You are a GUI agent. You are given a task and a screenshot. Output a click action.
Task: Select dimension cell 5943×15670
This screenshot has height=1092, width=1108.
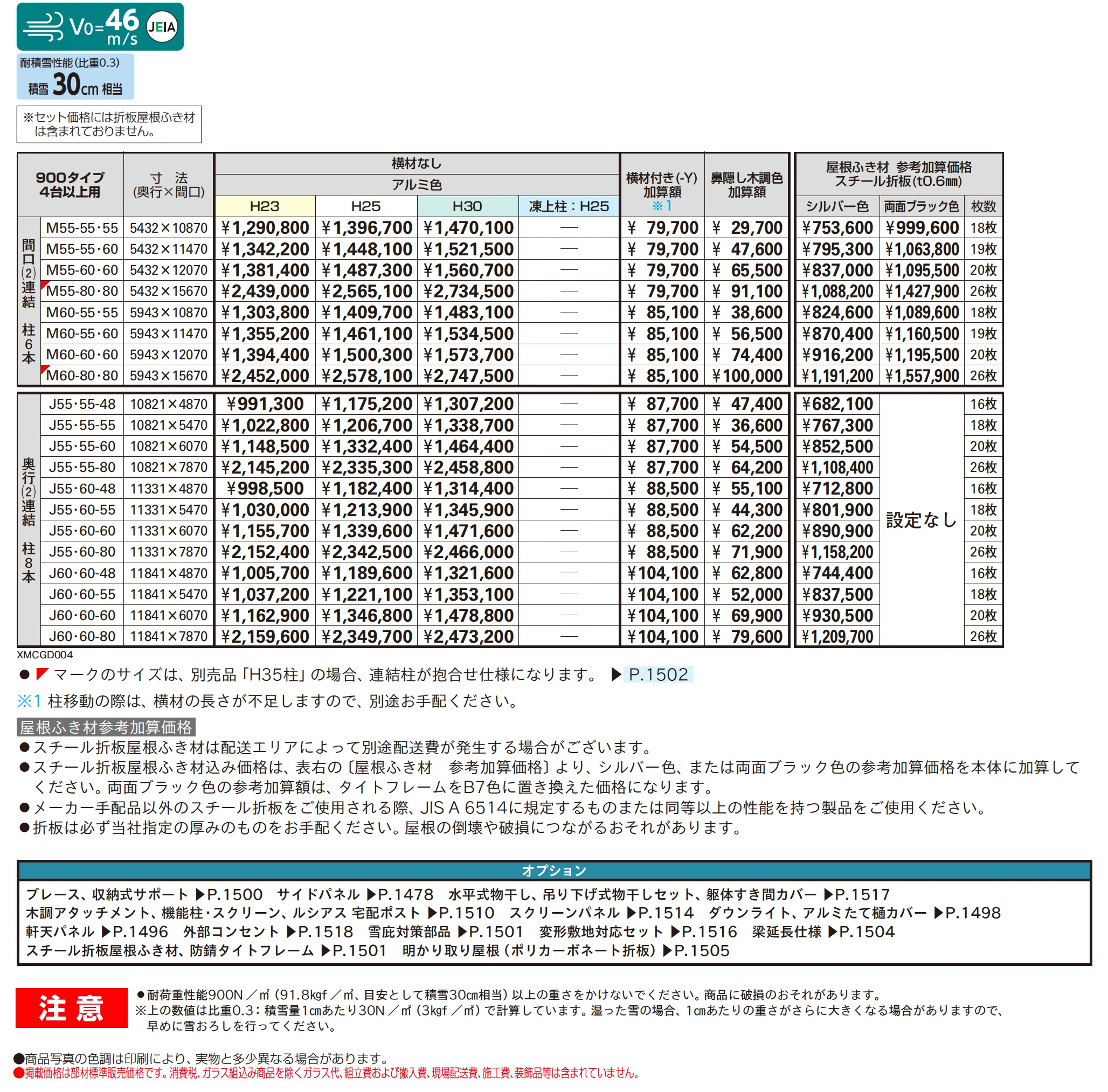tap(169, 375)
